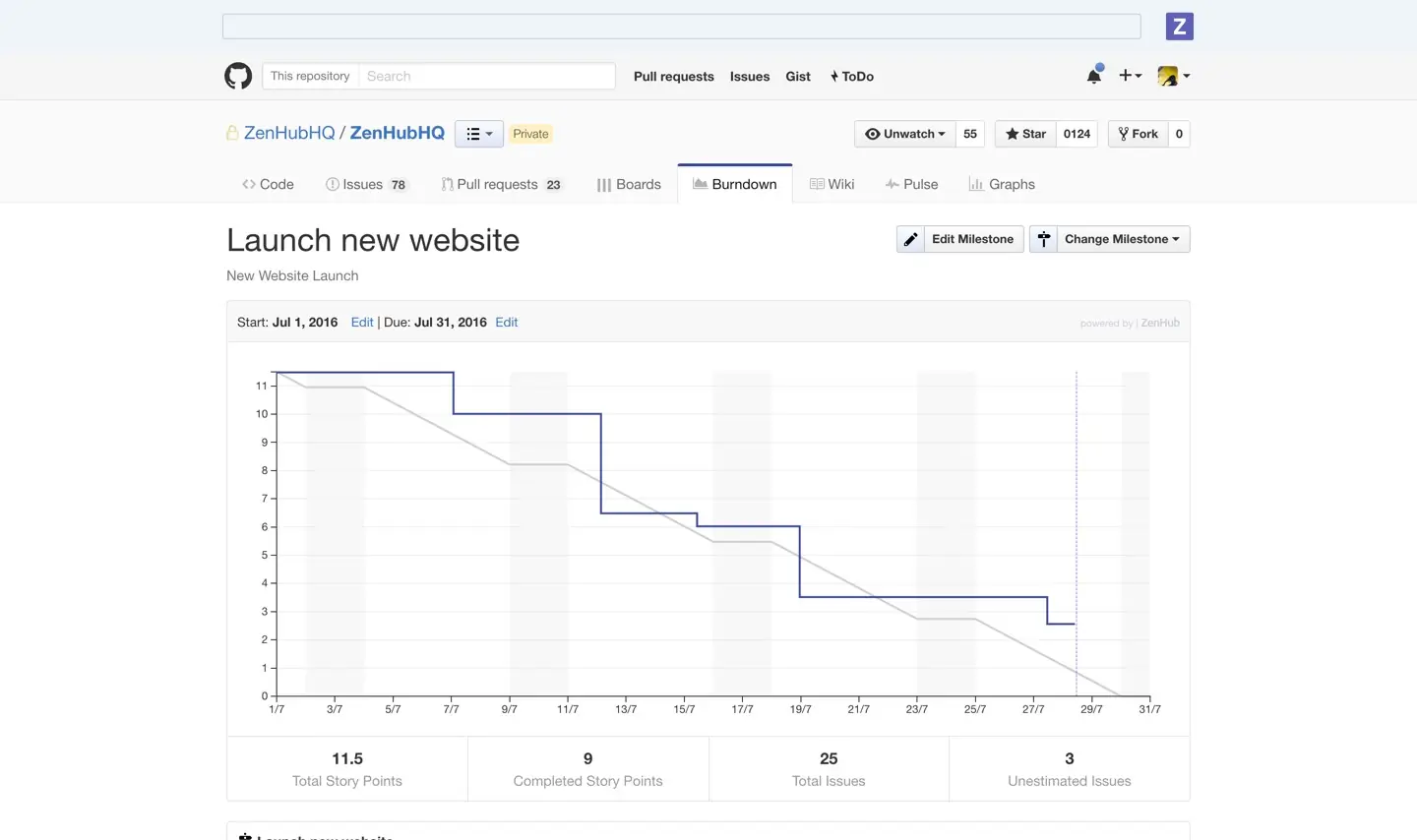
Task: Switch to the Issues tab
Action: [366, 184]
